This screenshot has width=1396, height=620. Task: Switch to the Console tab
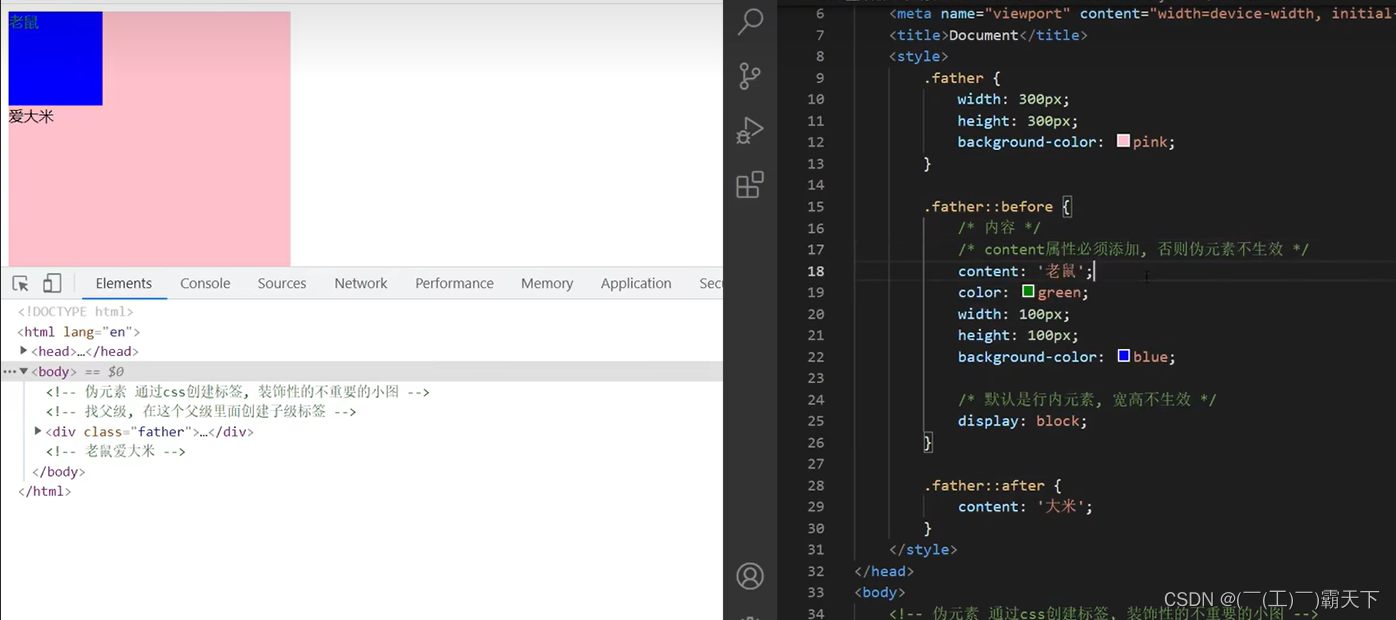tap(205, 284)
